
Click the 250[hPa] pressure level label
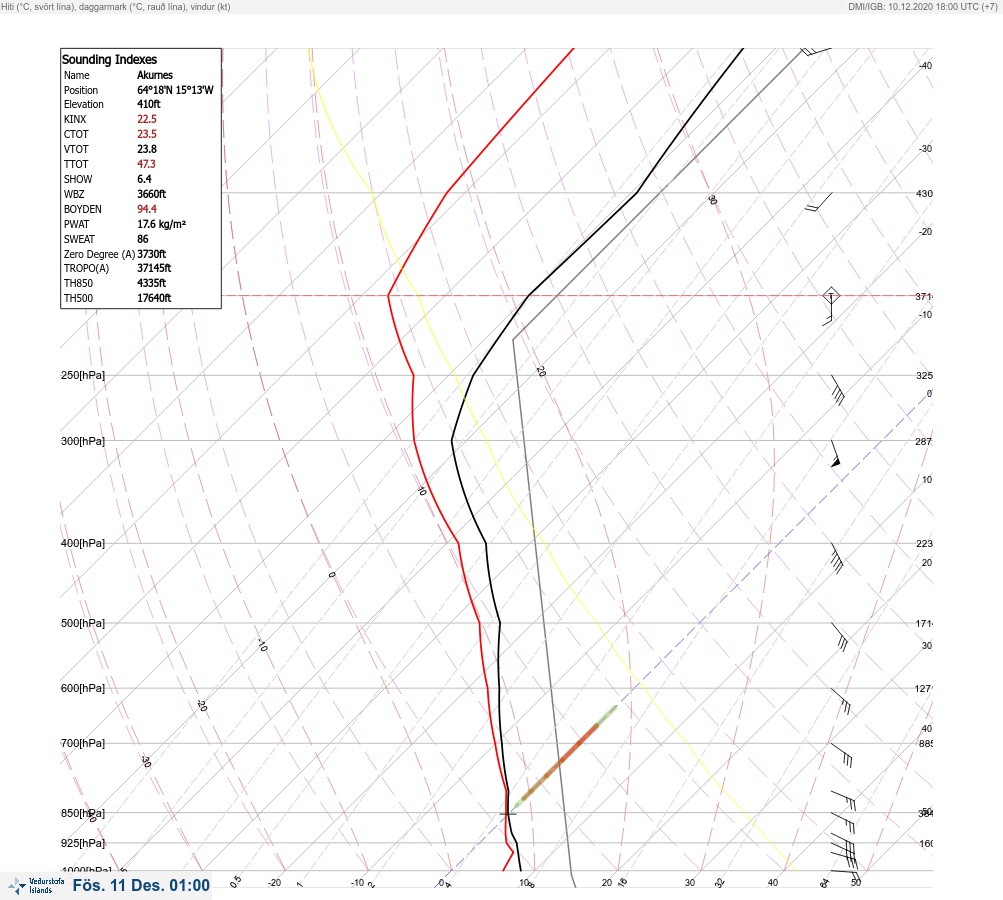[x=83, y=375]
